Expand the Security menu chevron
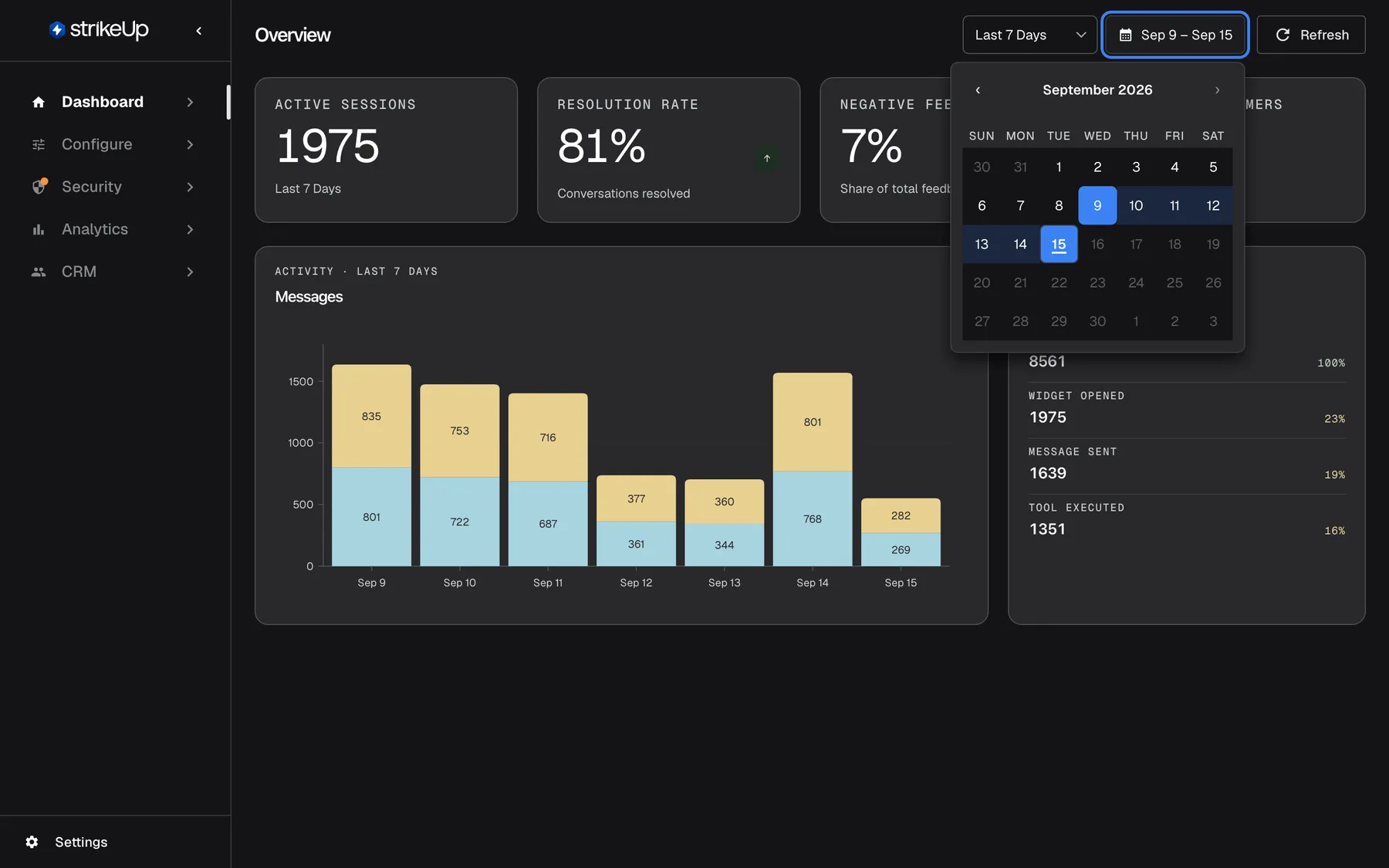 190,187
